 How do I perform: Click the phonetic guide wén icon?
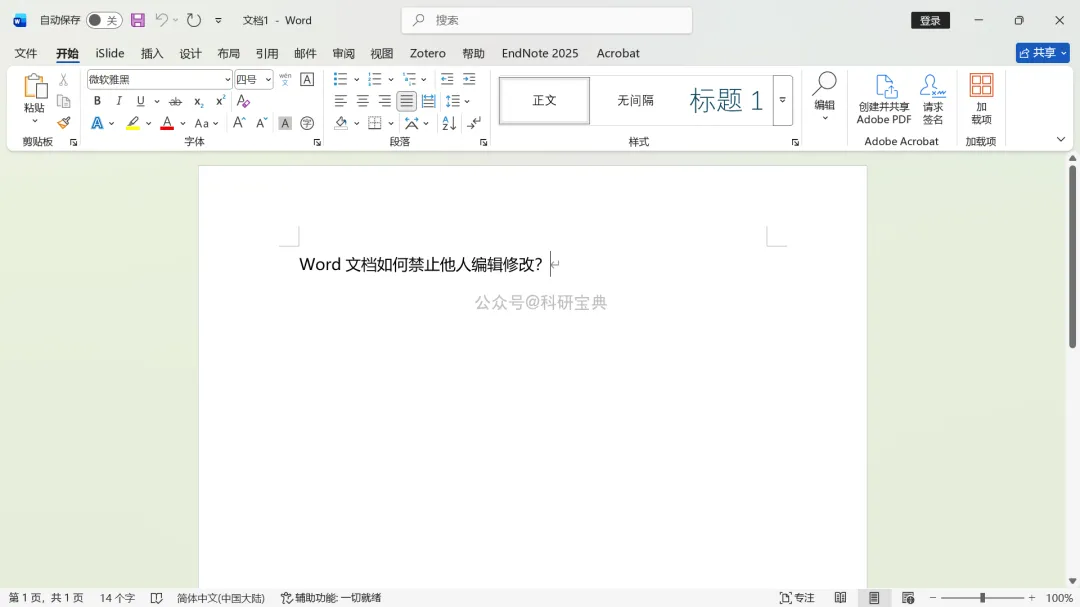click(285, 79)
